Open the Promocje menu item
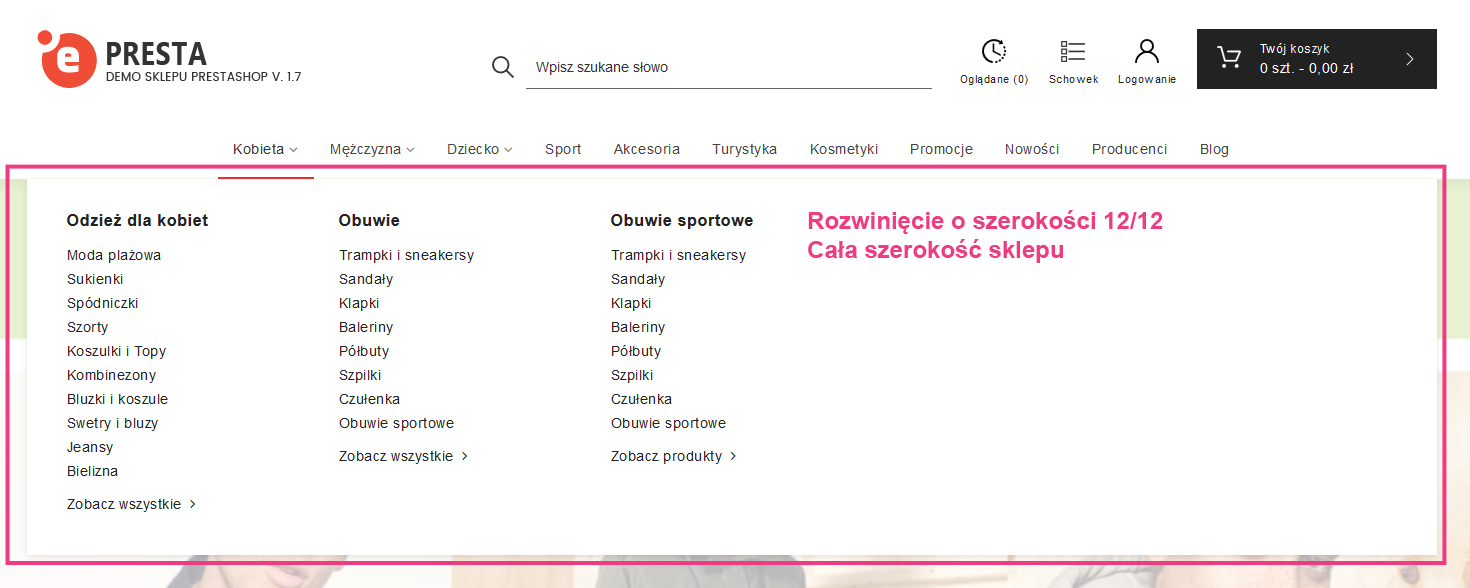Screen dimensions: 1470x588 pyautogui.click(x=941, y=149)
